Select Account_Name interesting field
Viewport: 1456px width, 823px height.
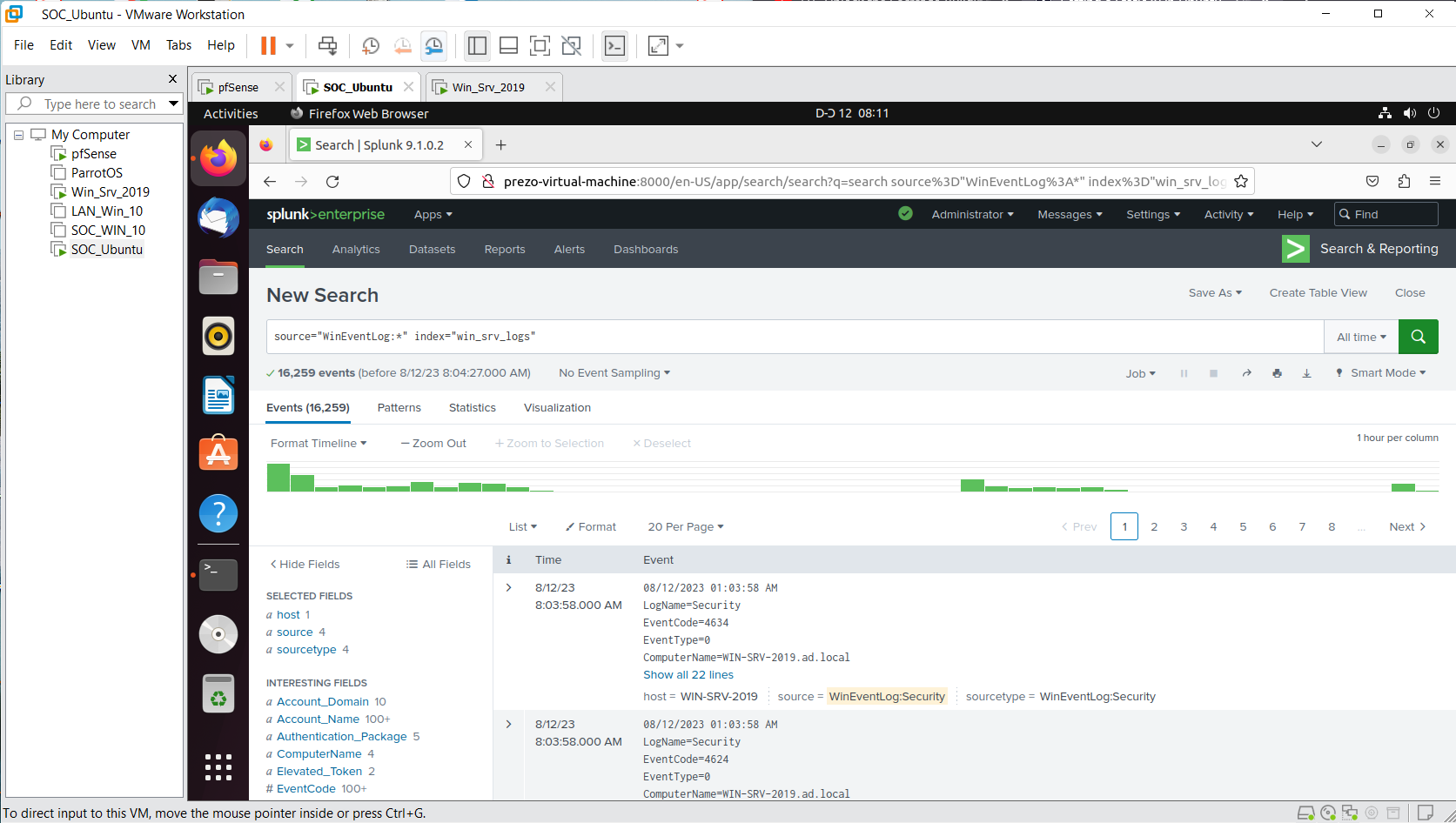pyautogui.click(x=318, y=719)
